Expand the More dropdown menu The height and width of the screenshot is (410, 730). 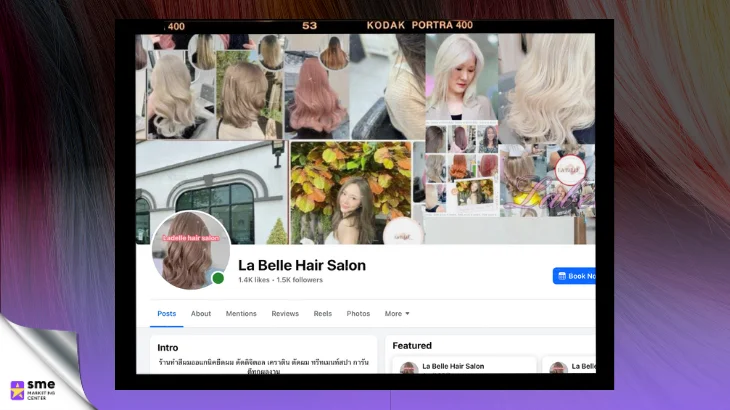pos(397,314)
